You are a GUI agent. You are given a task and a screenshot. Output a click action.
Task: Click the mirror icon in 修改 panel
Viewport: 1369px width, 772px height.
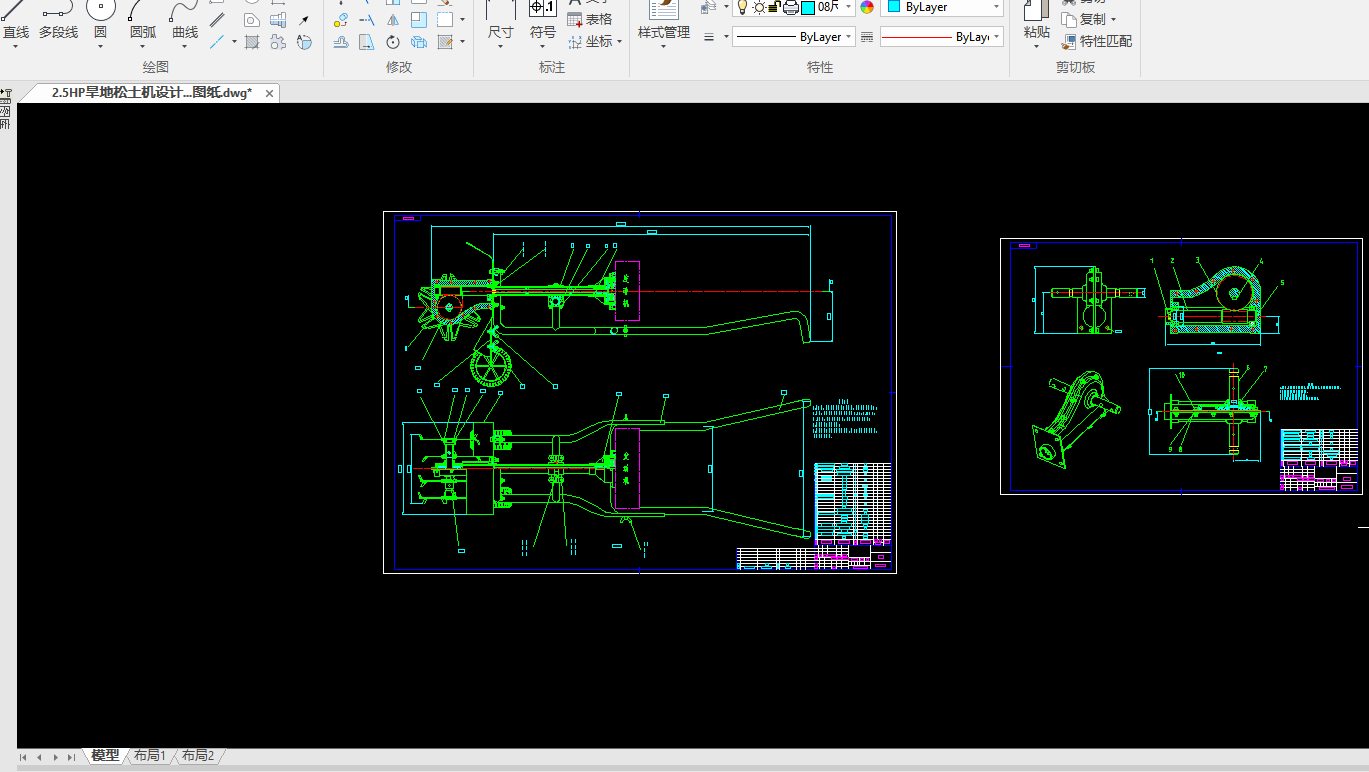click(x=393, y=20)
